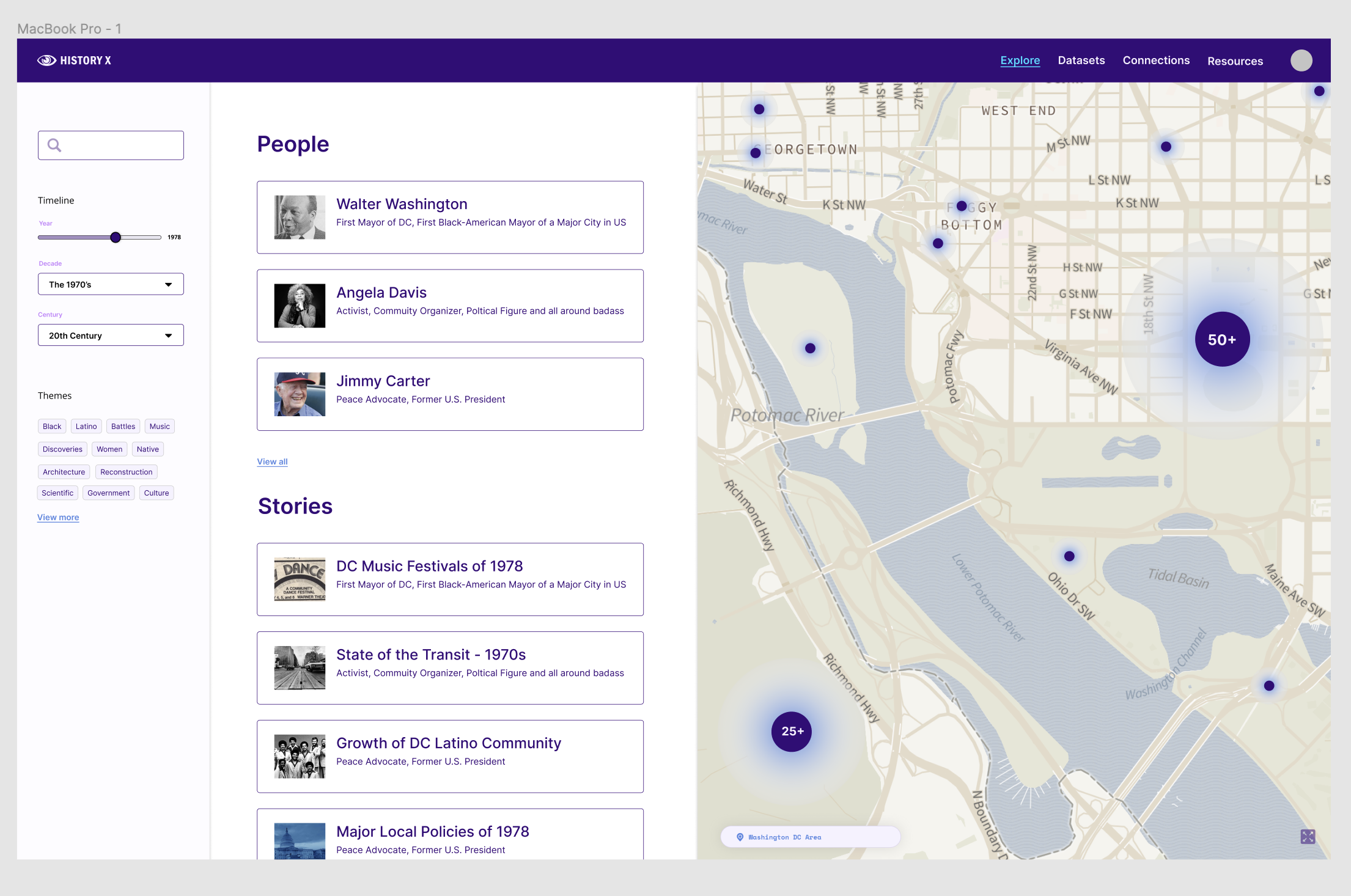Open the Century dropdown showing 20th Century
This screenshot has width=1351, height=896.
pyautogui.click(x=111, y=336)
